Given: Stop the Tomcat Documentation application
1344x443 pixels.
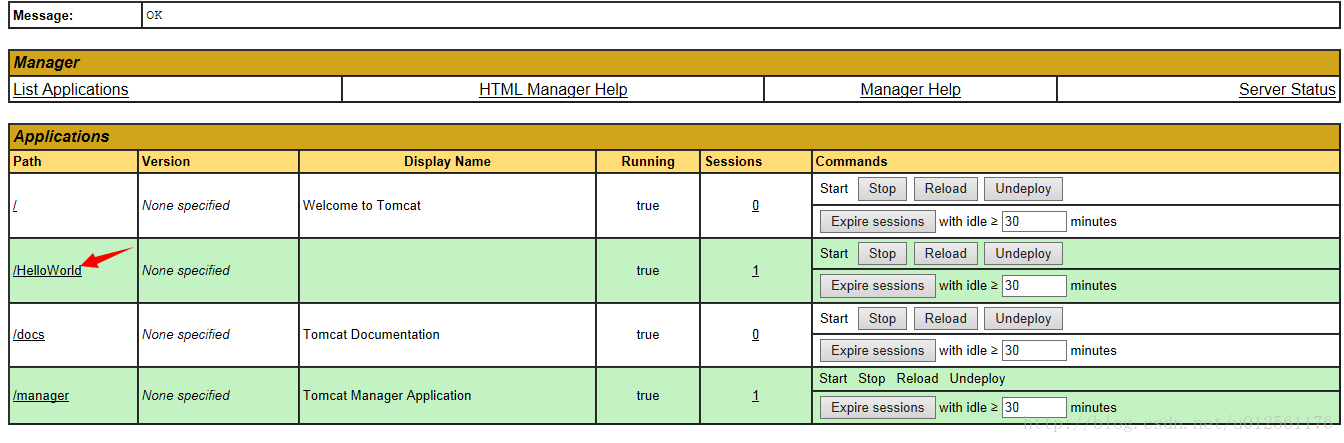Looking at the screenshot, I should click(882, 319).
